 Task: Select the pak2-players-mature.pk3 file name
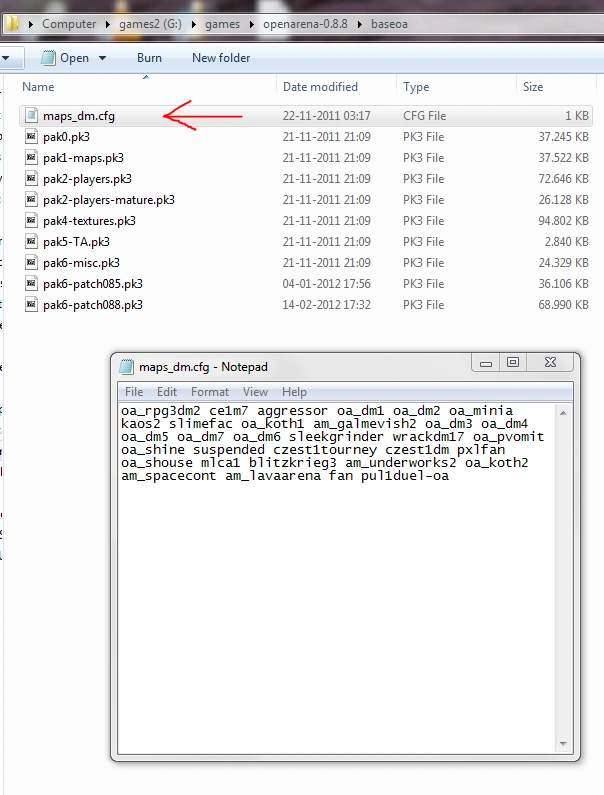[109, 200]
